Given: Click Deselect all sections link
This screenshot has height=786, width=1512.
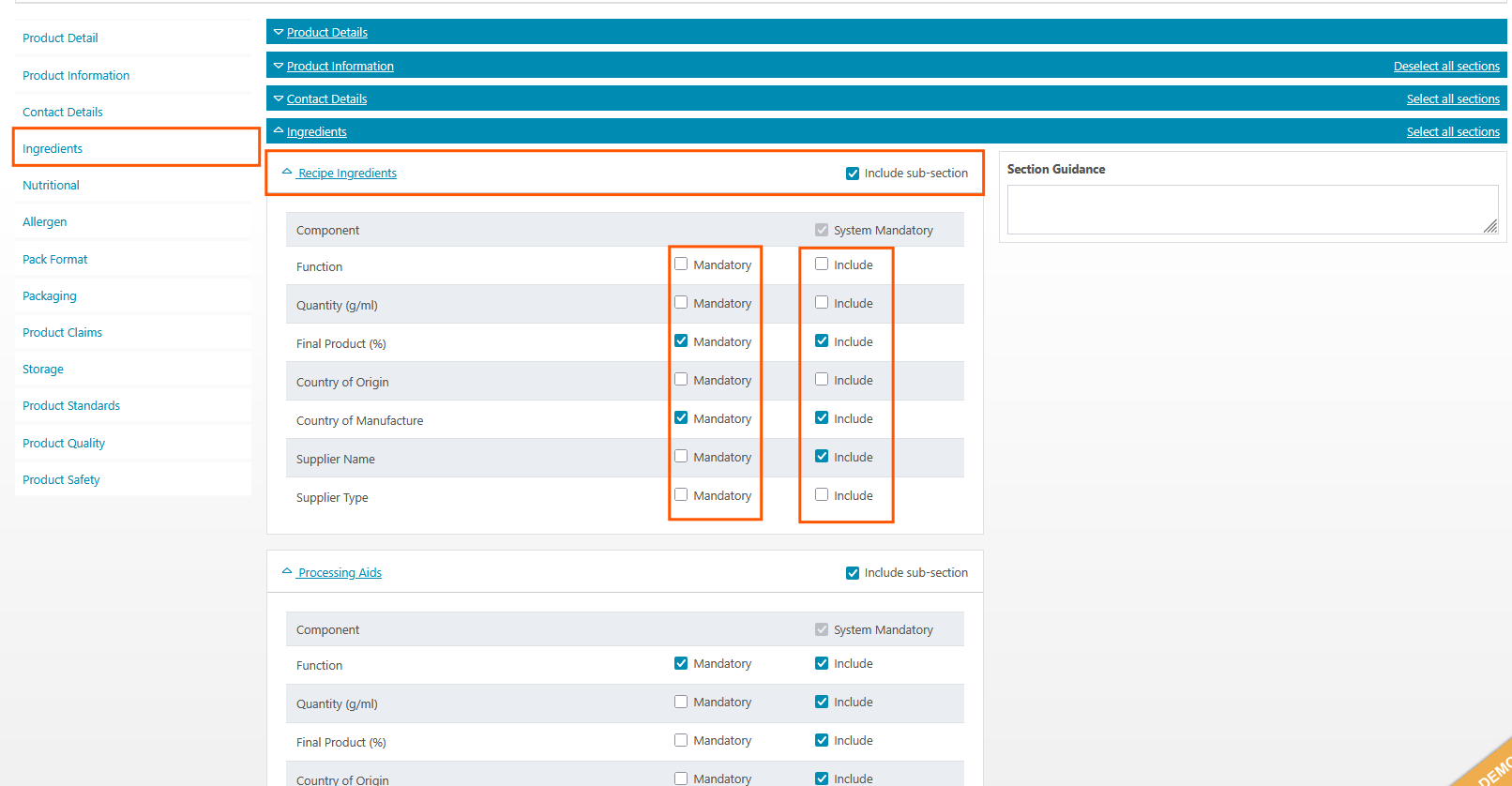Looking at the screenshot, I should pos(1446,67).
